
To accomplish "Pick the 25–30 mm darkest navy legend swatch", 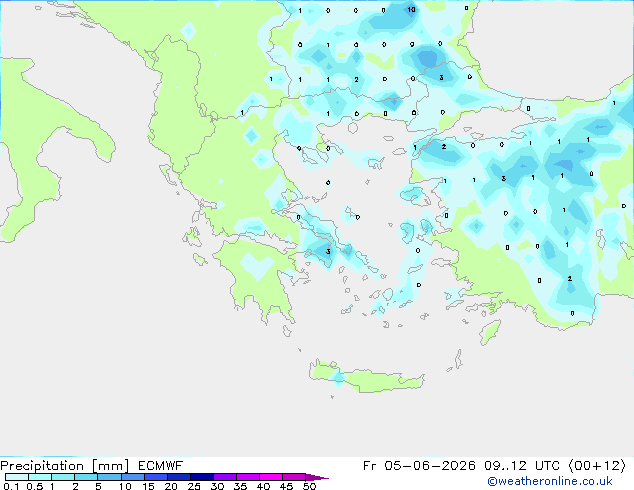I will coord(202,477).
